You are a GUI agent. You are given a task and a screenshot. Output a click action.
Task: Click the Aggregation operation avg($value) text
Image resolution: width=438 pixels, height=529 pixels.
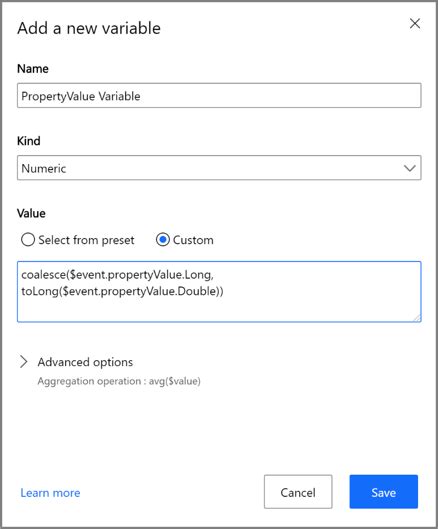[119, 381]
